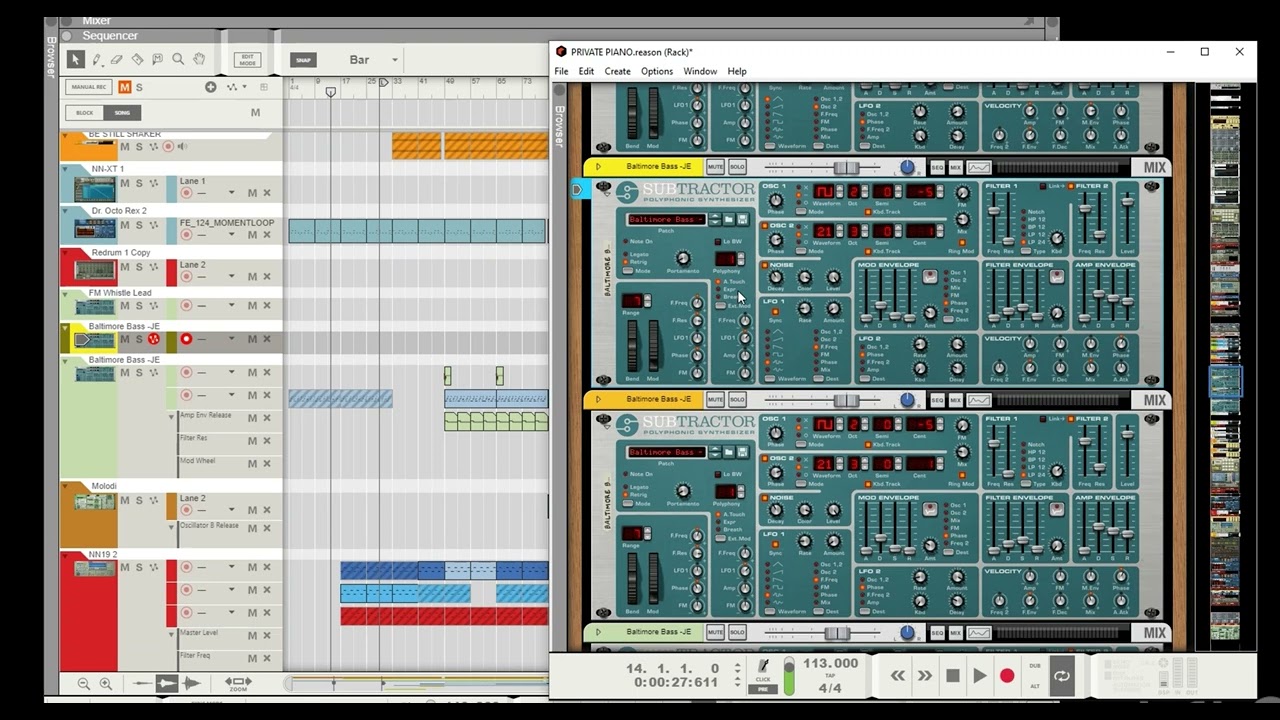
Task: Click first rack Baltimore Bass blue pan knob
Action: (x=907, y=167)
